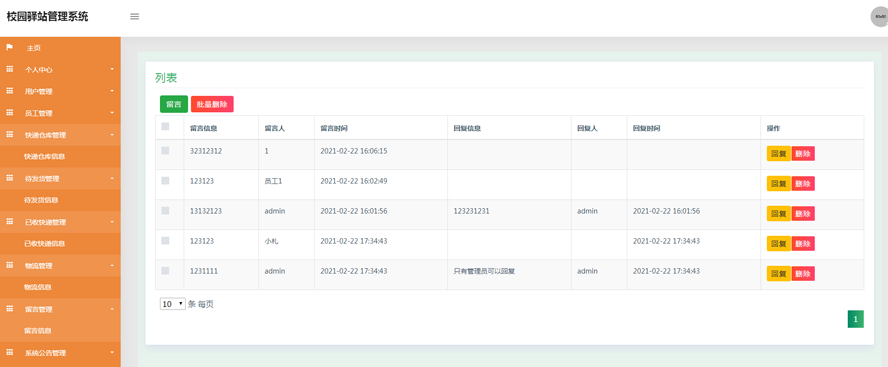Viewport: 888px width, 367px height.
Task: Click the grid icon beside 系统公告管理
Action: click(10, 352)
